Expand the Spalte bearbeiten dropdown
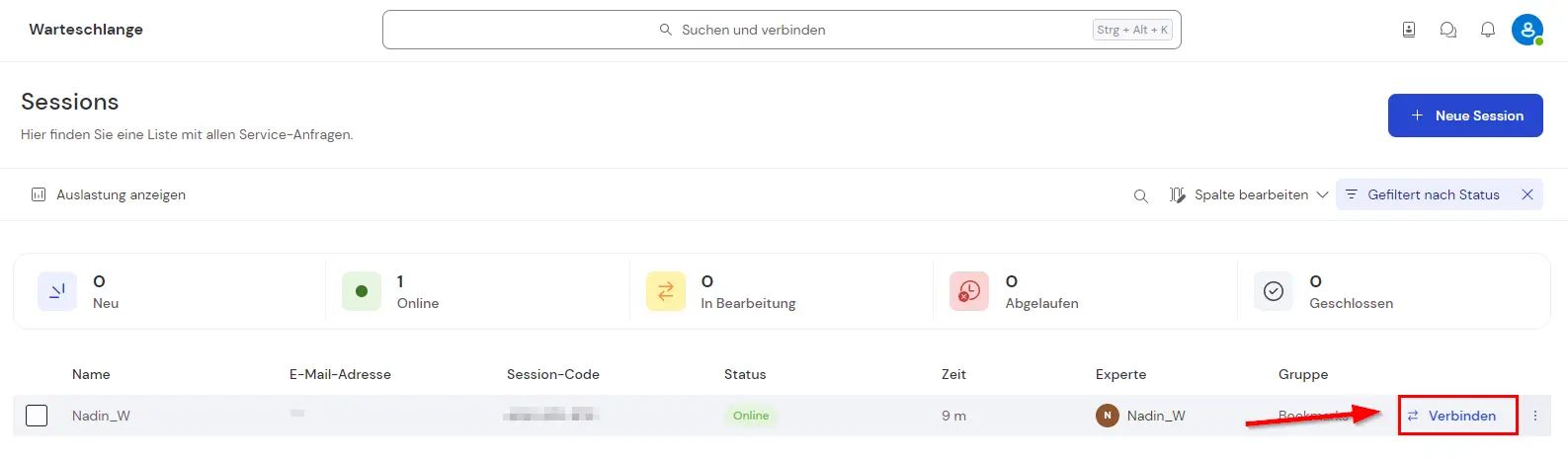The width and height of the screenshot is (1568, 459). [1249, 194]
